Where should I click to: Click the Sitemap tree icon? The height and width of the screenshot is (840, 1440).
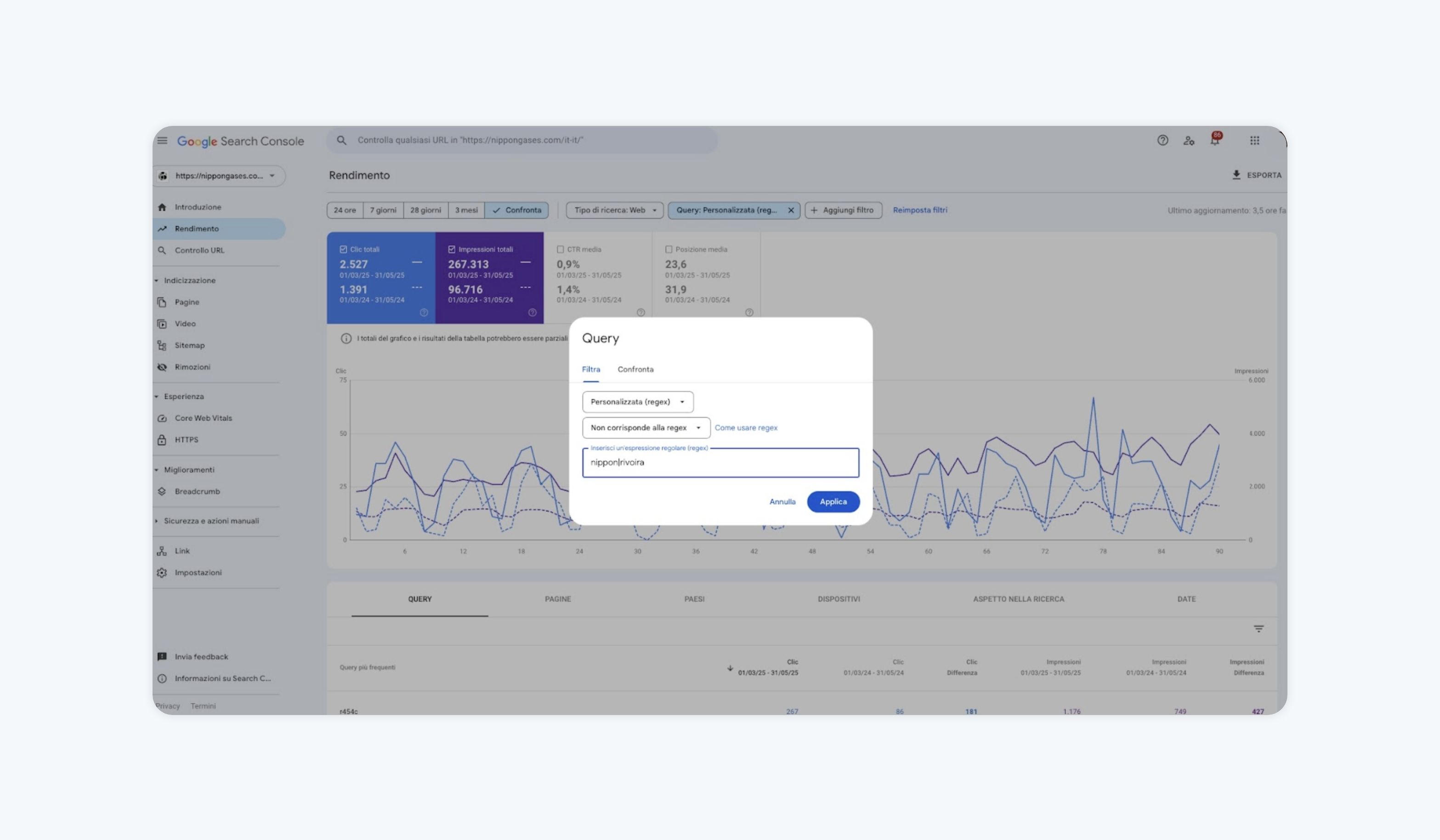162,345
